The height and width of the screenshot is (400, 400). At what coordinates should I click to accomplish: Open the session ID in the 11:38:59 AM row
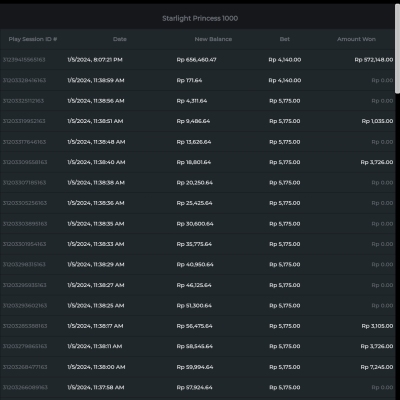pos(24,80)
